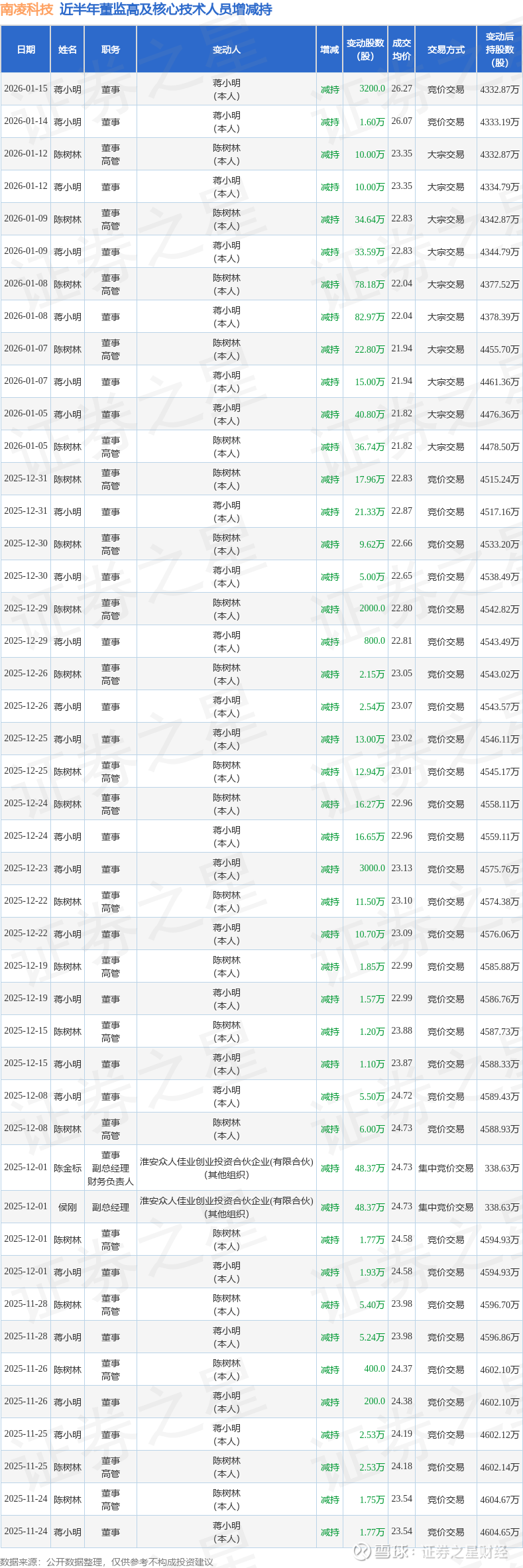This screenshot has width=523, height=1568.
Task: Select the share change value 5.50万
Action: 372,1097
